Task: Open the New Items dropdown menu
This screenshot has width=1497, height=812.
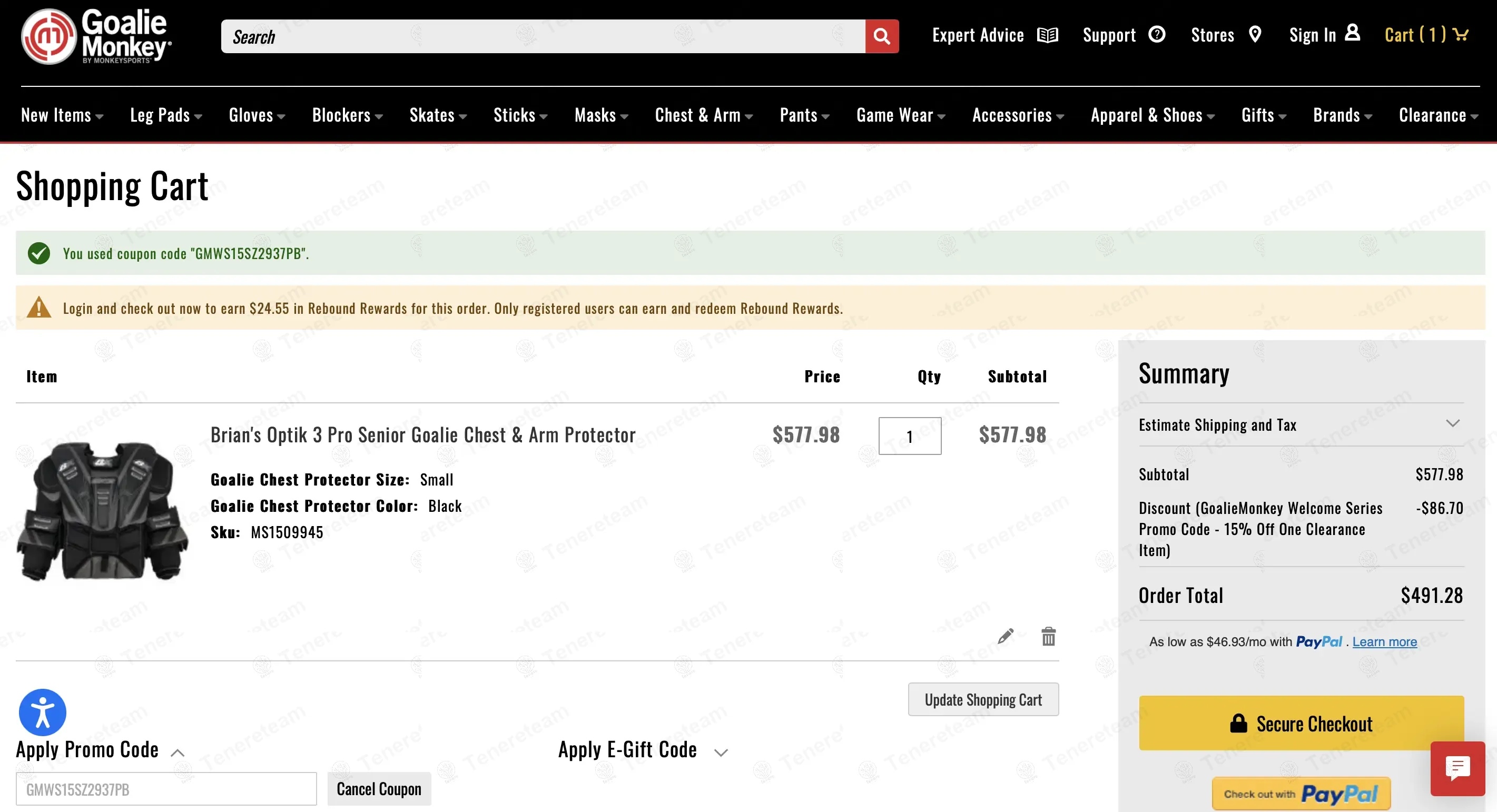Action: click(x=62, y=115)
